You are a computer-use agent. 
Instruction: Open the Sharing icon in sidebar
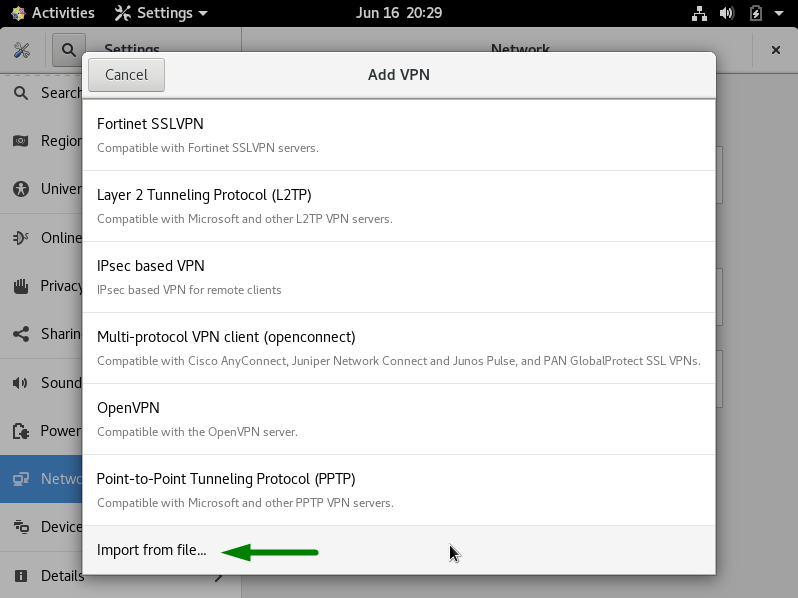[x=20, y=334]
